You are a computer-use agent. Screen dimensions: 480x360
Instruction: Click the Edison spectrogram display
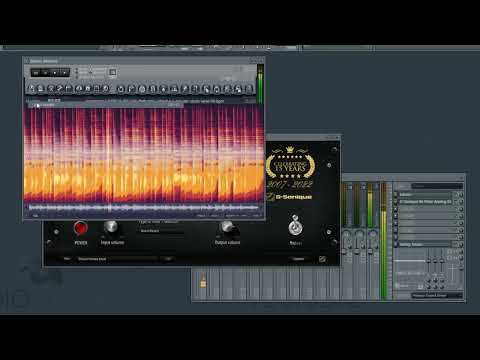pyautogui.click(x=143, y=153)
